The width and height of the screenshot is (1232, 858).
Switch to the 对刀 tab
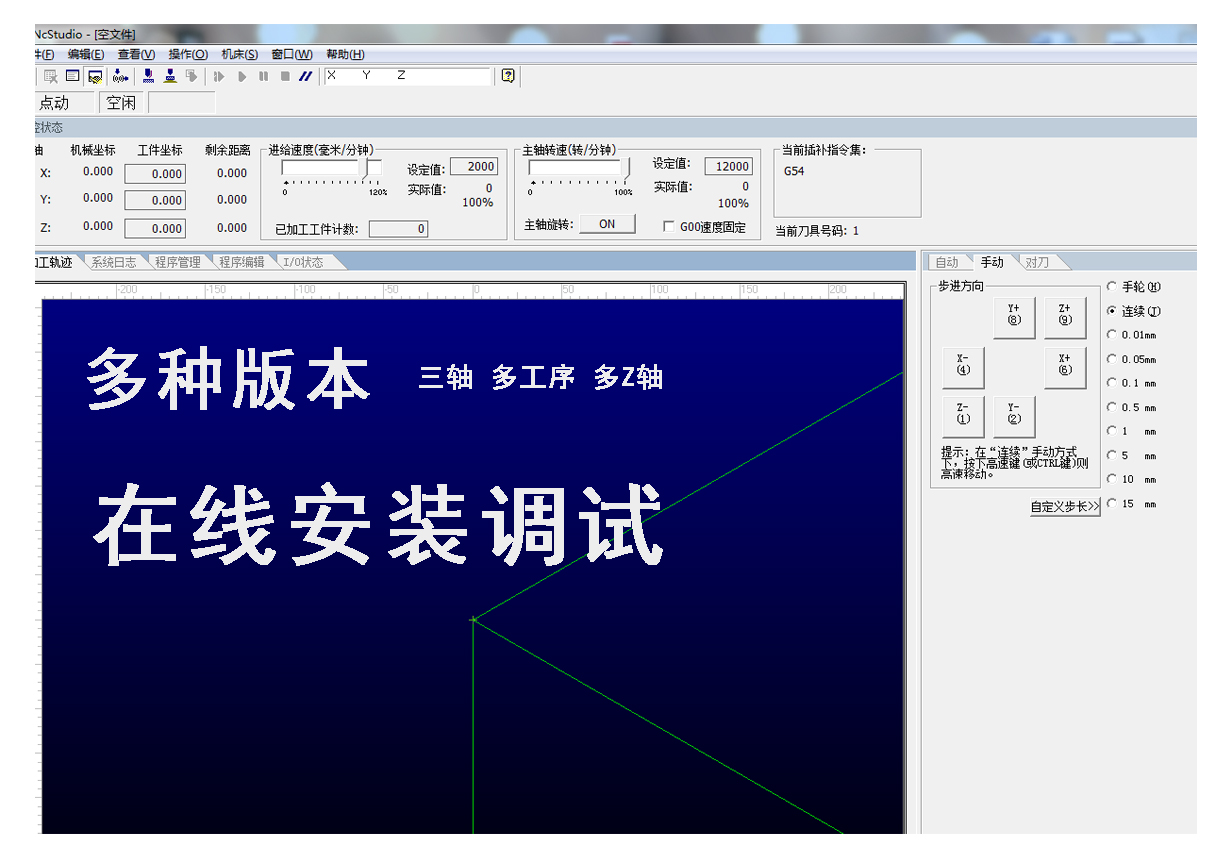coord(1039,261)
